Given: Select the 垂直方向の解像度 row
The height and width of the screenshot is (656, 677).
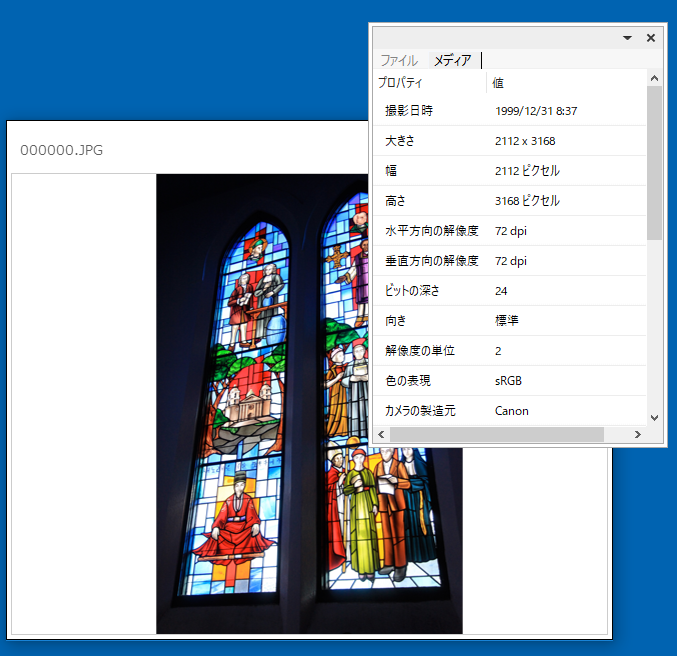Looking at the screenshot, I should point(509,261).
